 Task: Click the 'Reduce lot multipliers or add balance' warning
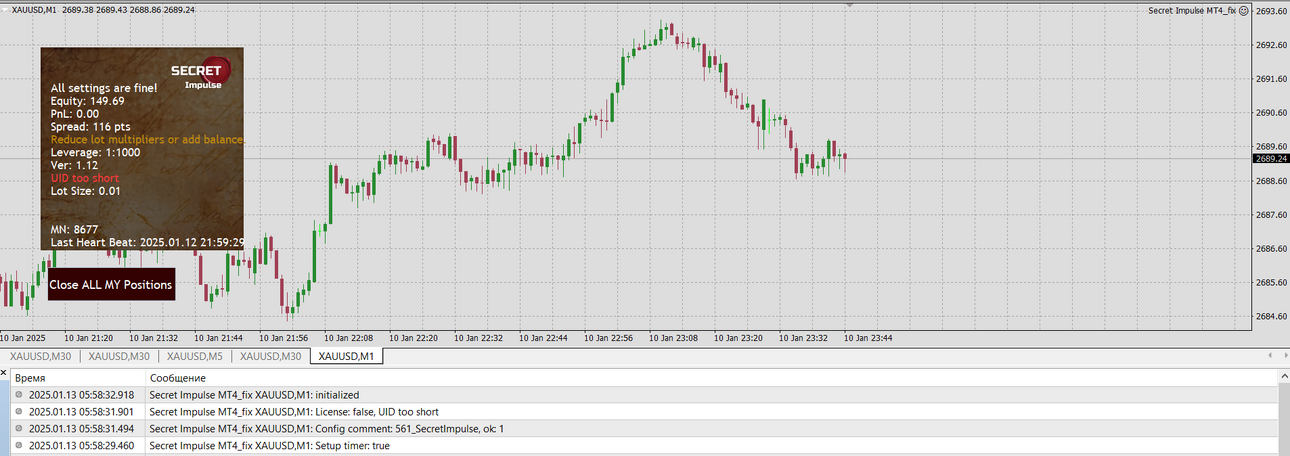tap(147, 140)
